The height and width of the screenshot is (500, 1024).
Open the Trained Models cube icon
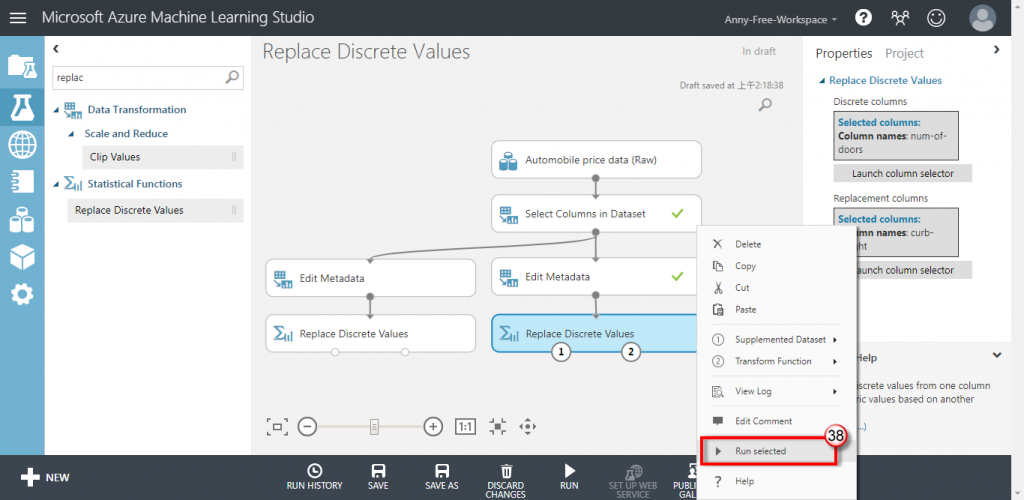(x=22, y=257)
